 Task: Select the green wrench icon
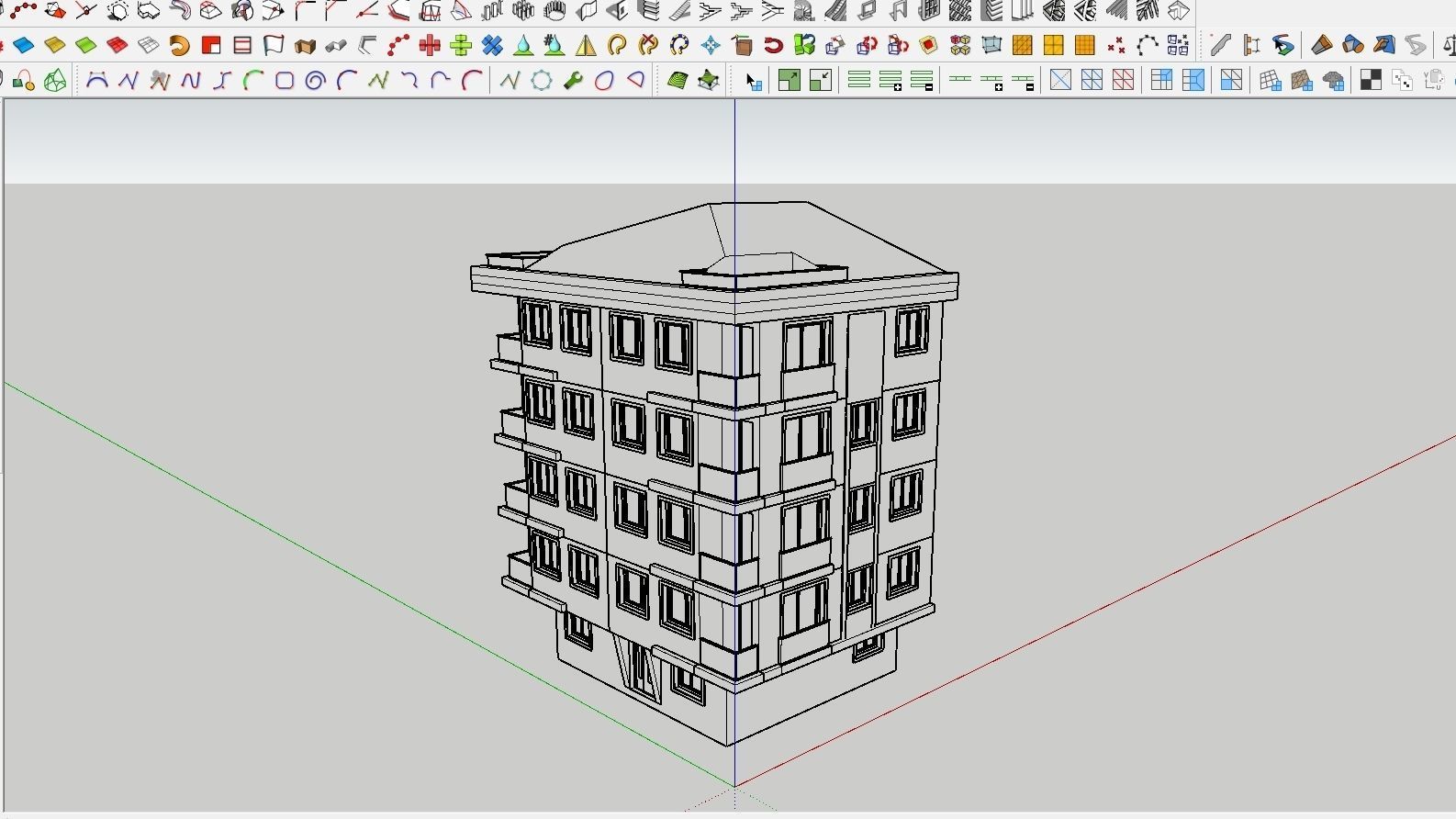click(573, 81)
